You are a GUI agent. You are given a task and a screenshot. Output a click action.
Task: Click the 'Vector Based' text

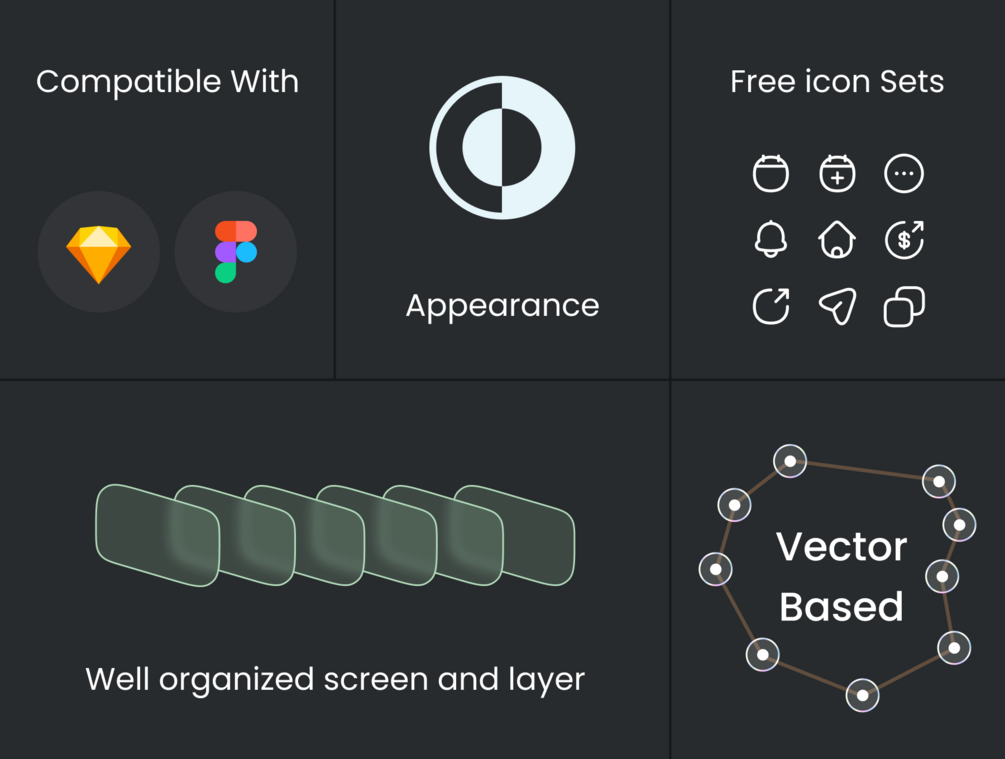(842, 577)
